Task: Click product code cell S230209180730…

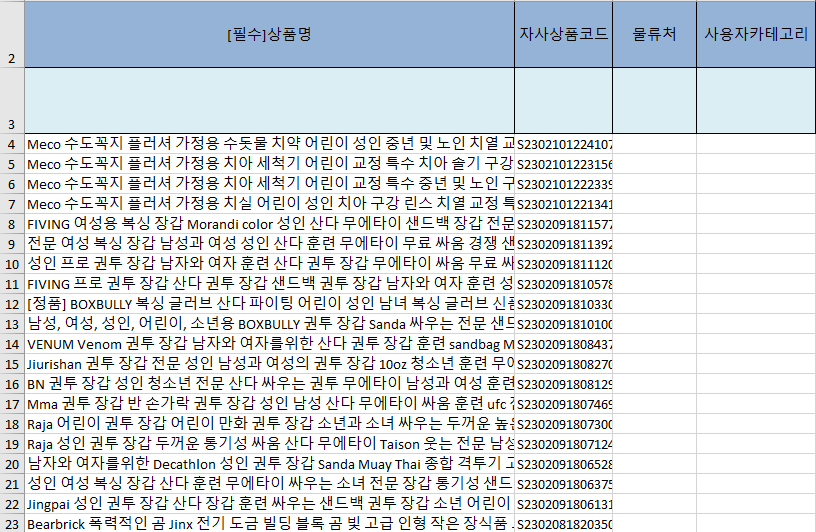Action: click(564, 424)
